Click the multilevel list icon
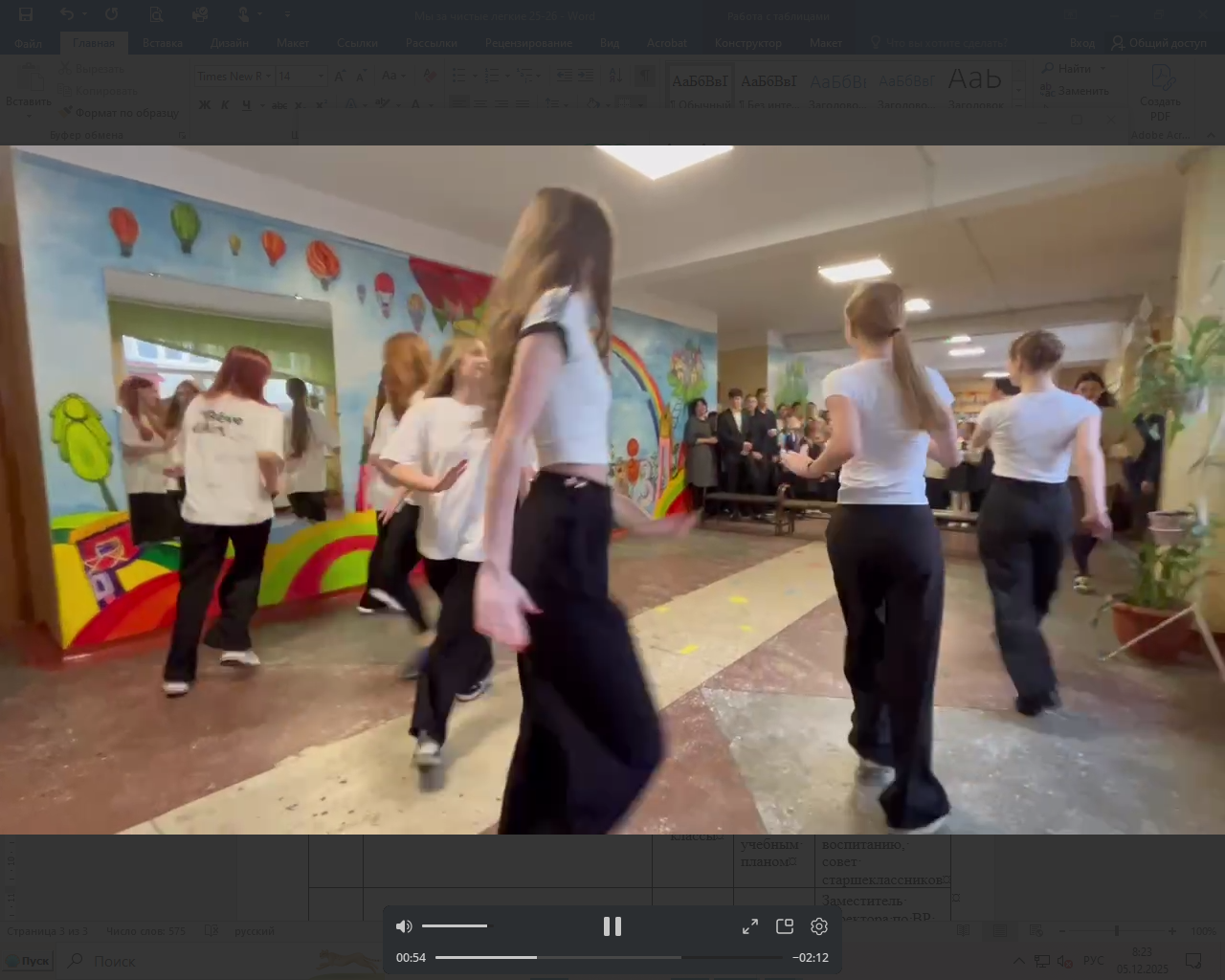This screenshot has width=1225, height=980. click(523, 77)
